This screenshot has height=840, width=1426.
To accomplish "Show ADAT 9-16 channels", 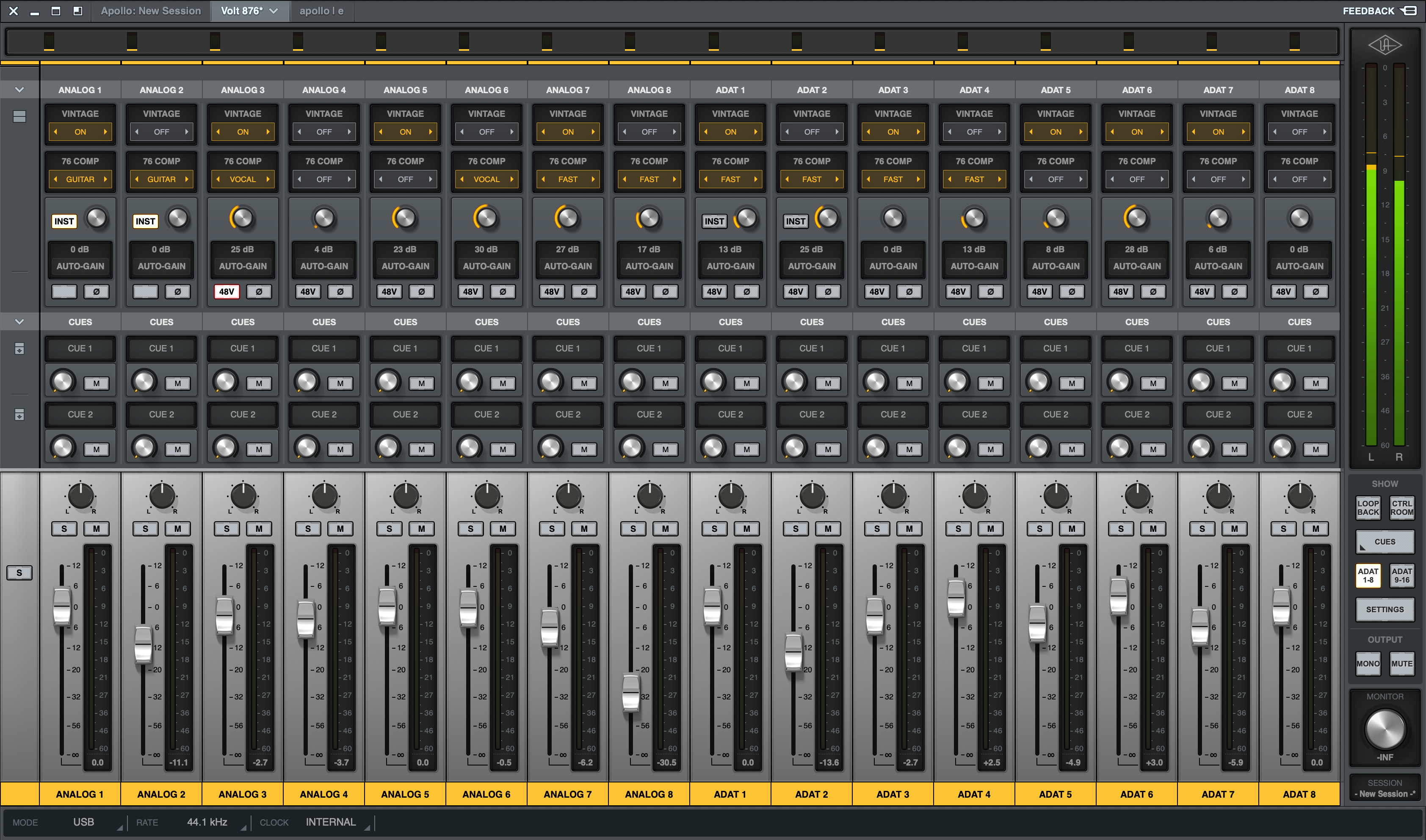I will click(x=1402, y=575).
